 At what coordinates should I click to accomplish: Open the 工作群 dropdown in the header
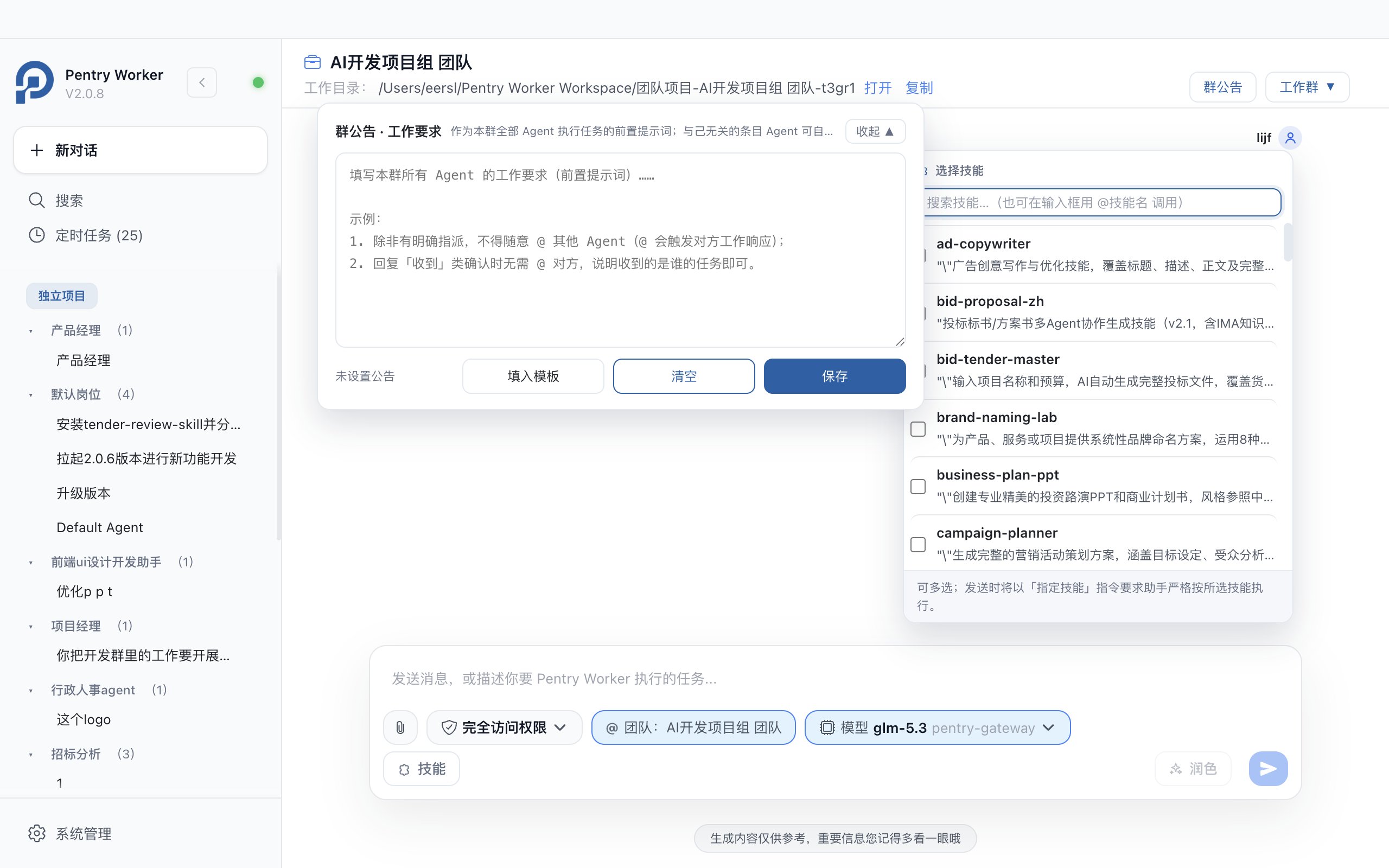click(x=1307, y=87)
